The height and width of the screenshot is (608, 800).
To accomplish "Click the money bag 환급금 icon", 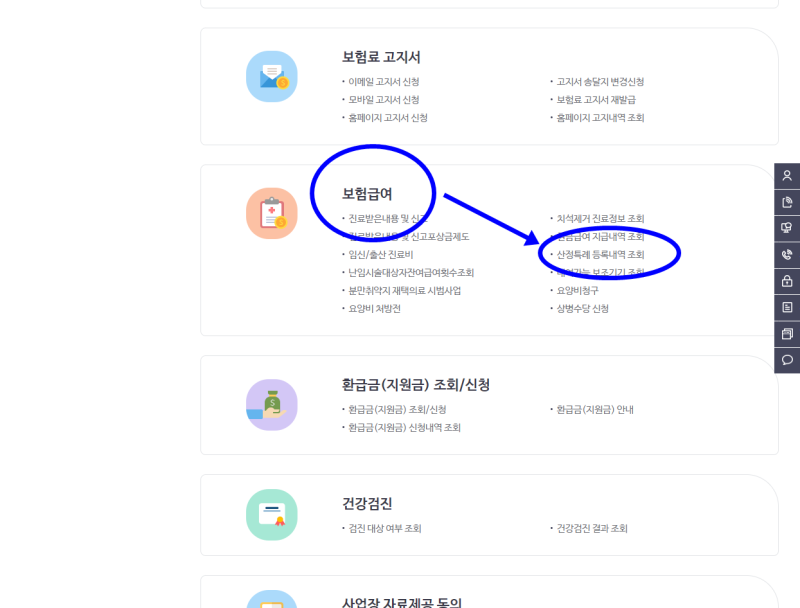I will click(272, 404).
